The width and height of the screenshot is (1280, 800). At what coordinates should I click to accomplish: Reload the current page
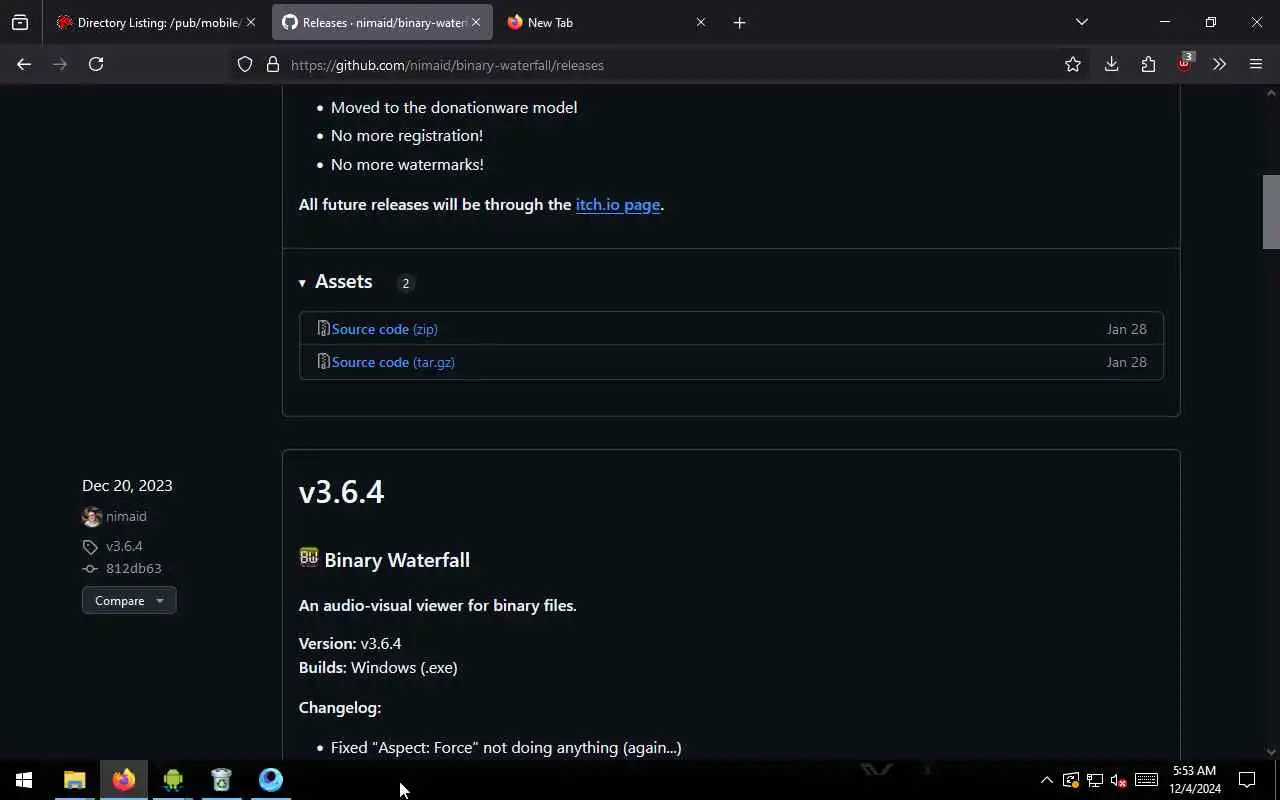96,64
